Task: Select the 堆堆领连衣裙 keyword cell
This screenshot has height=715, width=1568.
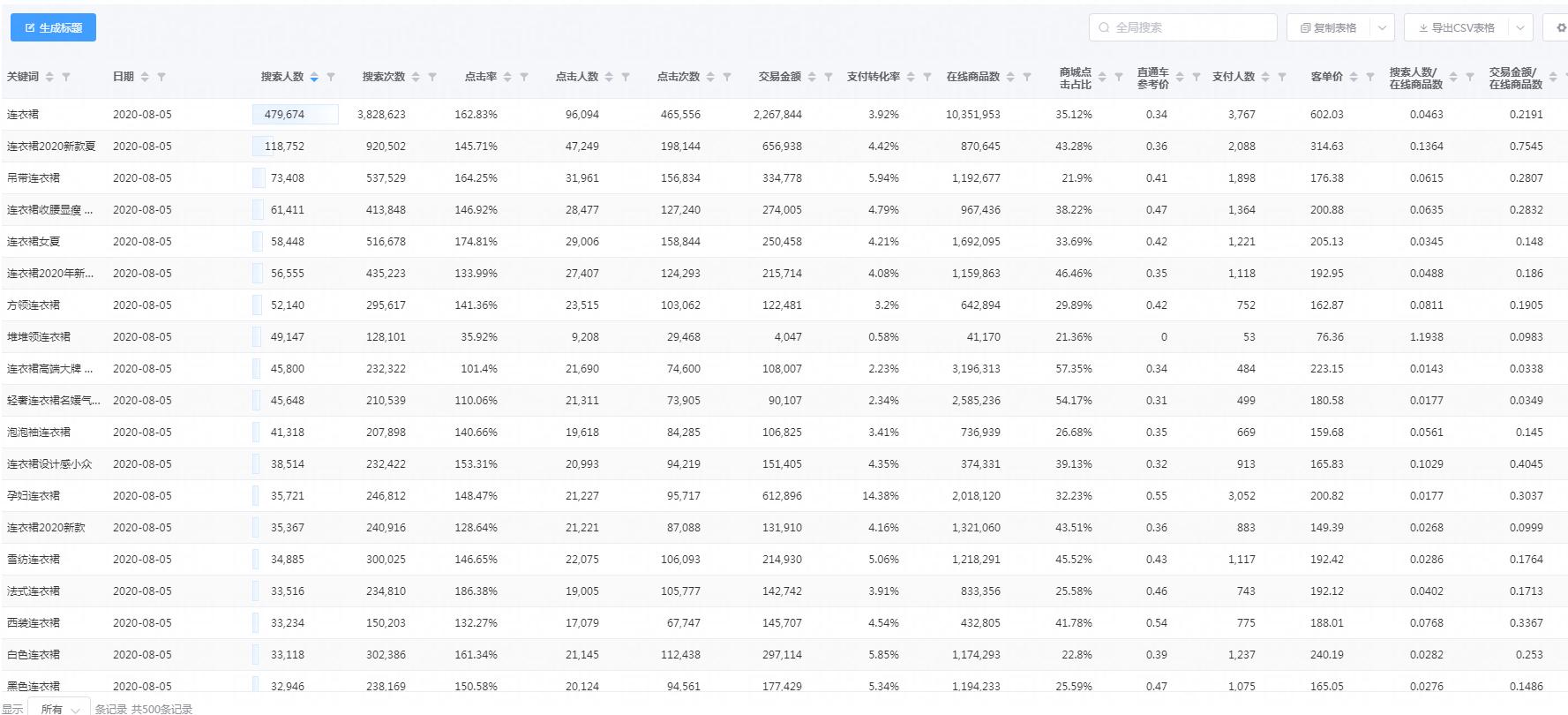Action: (39, 337)
